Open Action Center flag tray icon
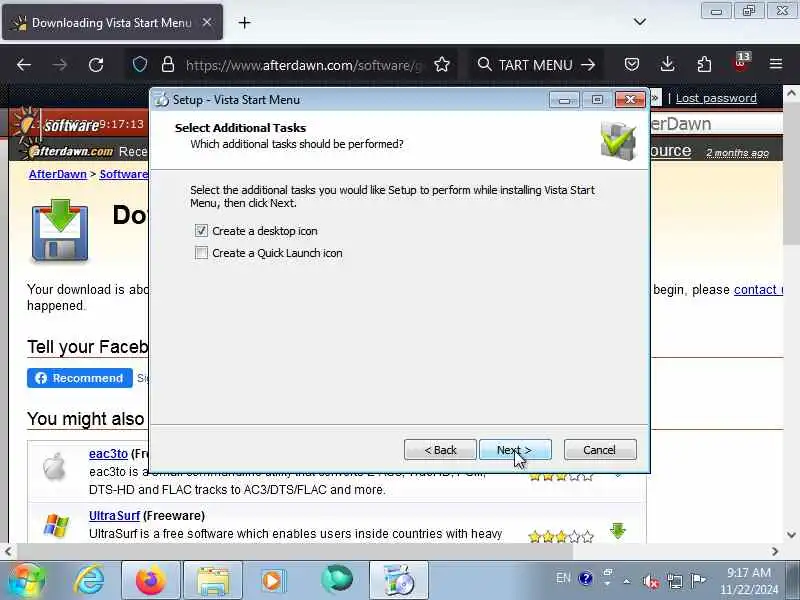The width and height of the screenshot is (800, 600). 698,580
